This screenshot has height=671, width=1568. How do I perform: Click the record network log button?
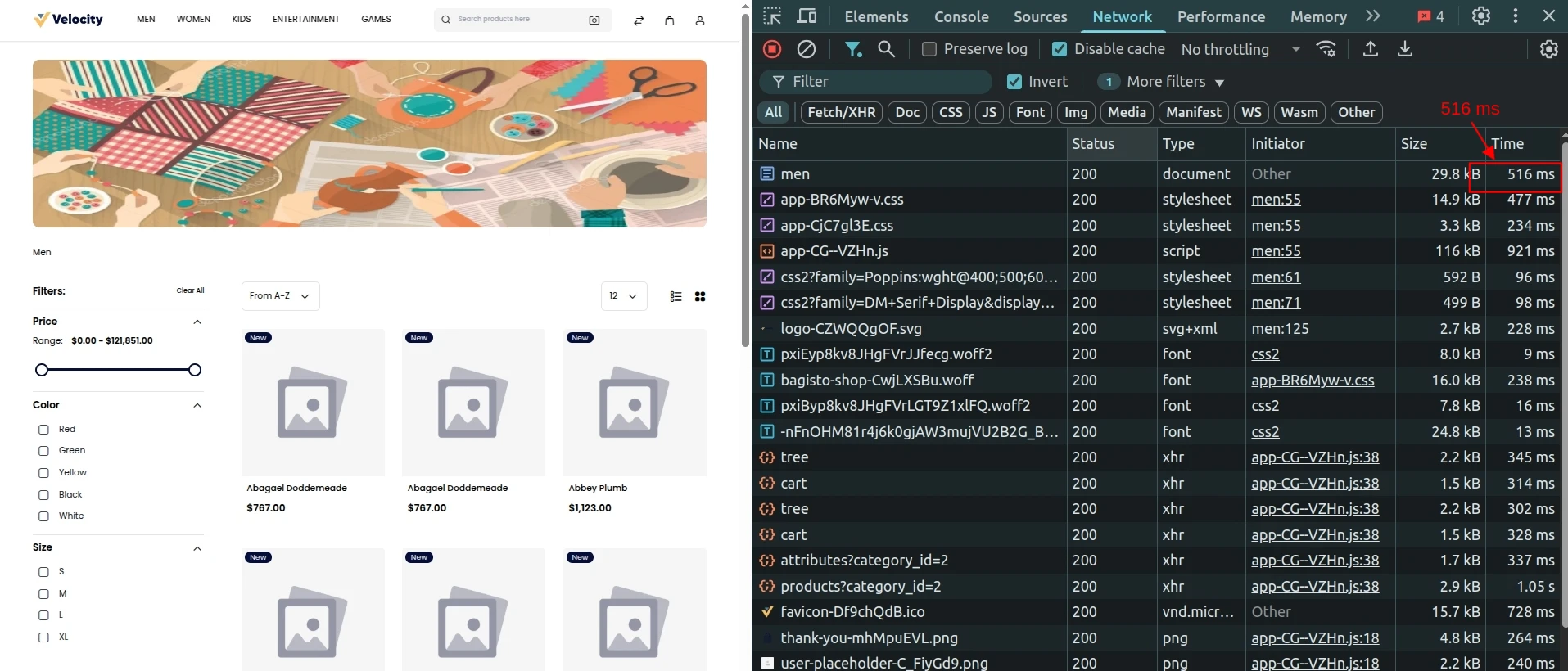coord(771,49)
